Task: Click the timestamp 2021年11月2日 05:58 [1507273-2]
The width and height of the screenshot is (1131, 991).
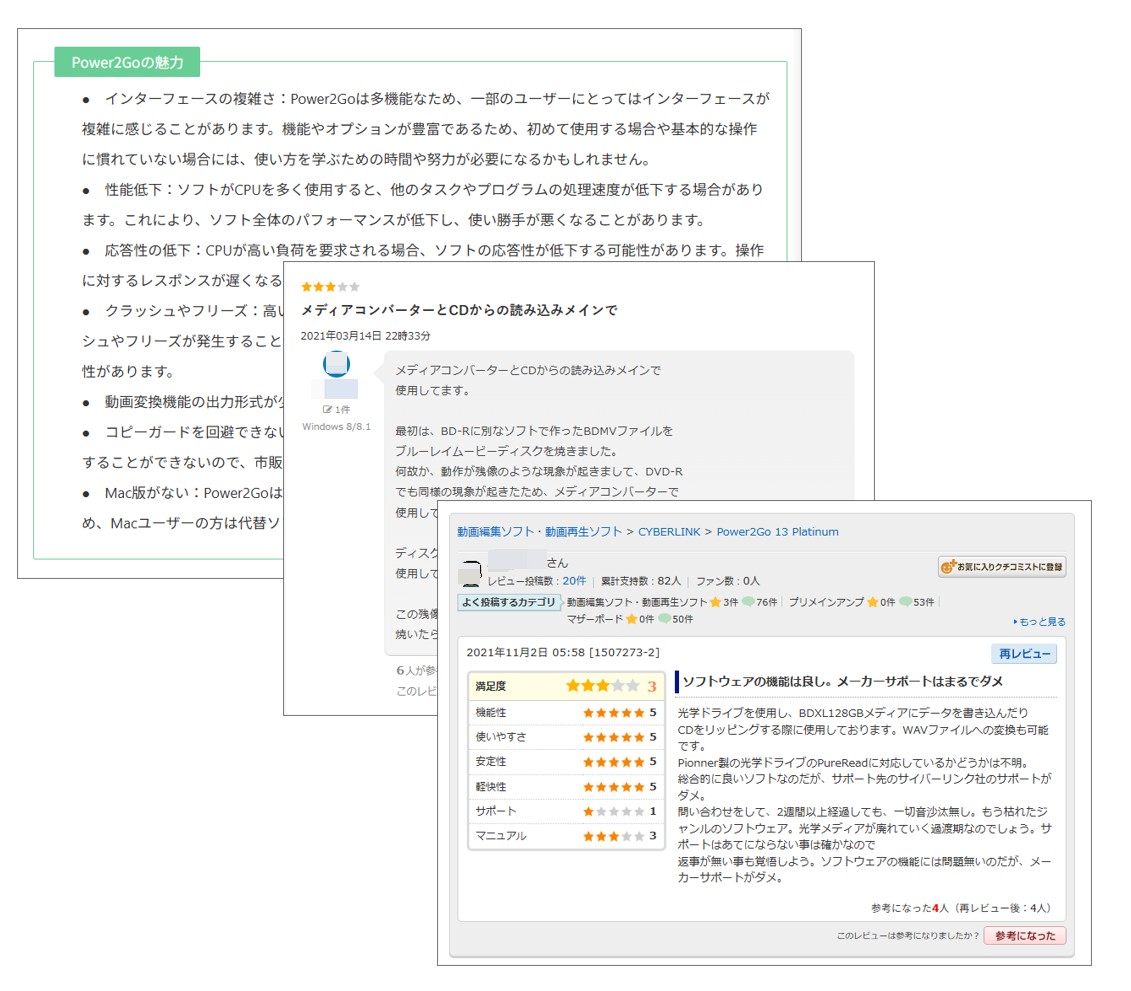Action: [x=563, y=652]
